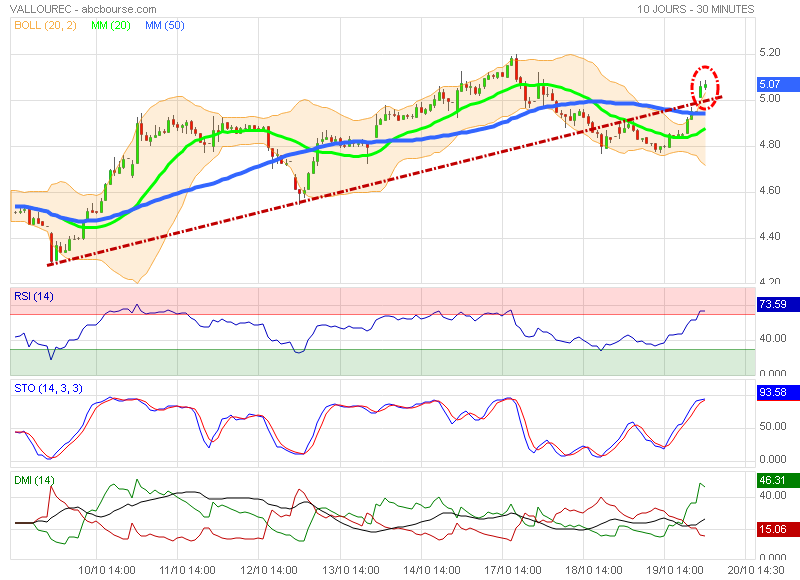
Task: Click the "VALLOUREC - abcbourse.com" chart title
Action: [x=83, y=9]
